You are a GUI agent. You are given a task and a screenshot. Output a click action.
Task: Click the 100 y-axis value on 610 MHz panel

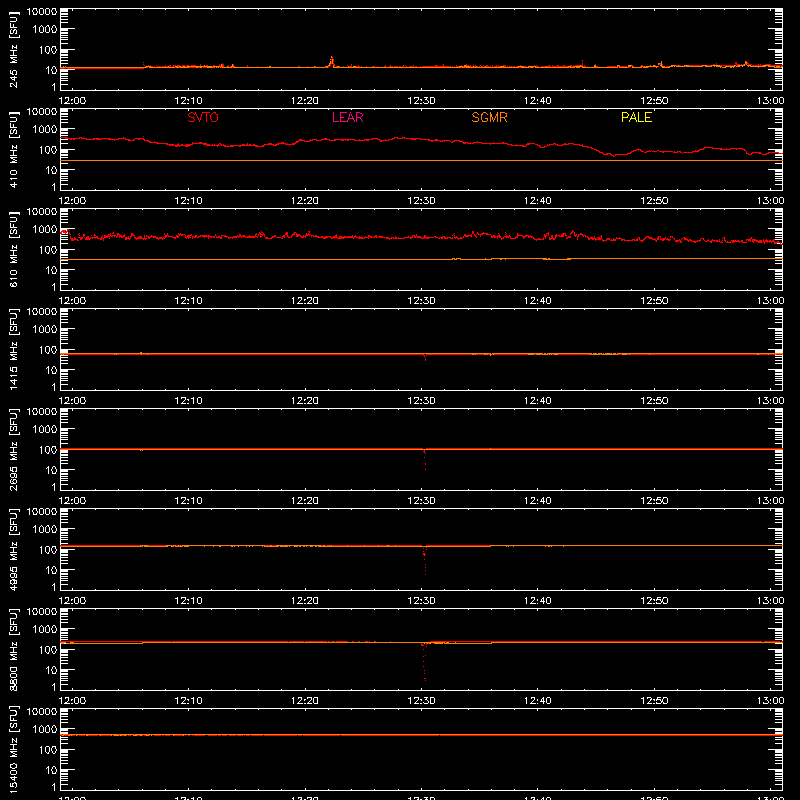pos(48,250)
